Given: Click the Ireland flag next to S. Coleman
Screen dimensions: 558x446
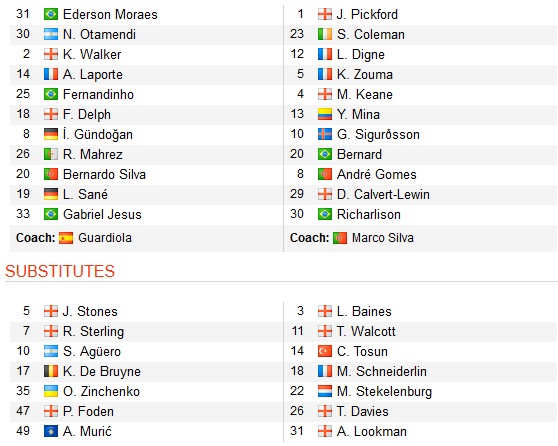Looking at the screenshot, I should (325, 34).
